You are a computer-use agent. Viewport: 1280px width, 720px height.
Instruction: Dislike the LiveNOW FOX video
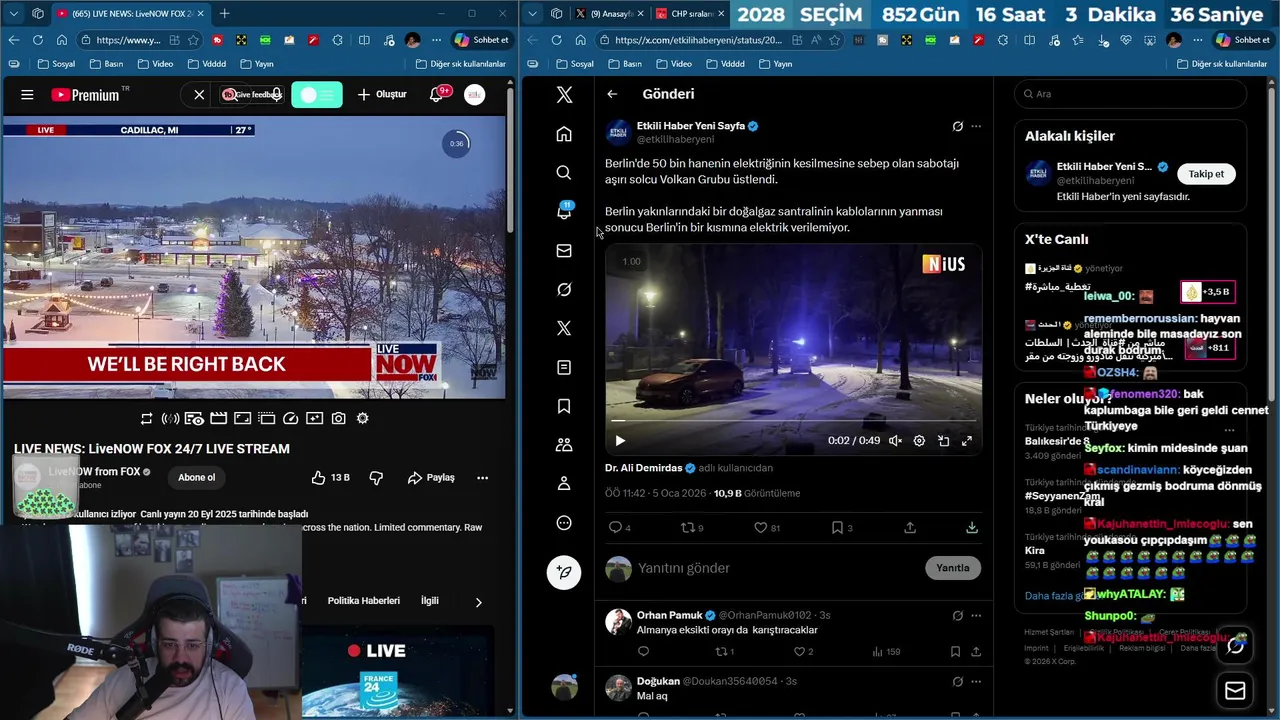tap(376, 478)
